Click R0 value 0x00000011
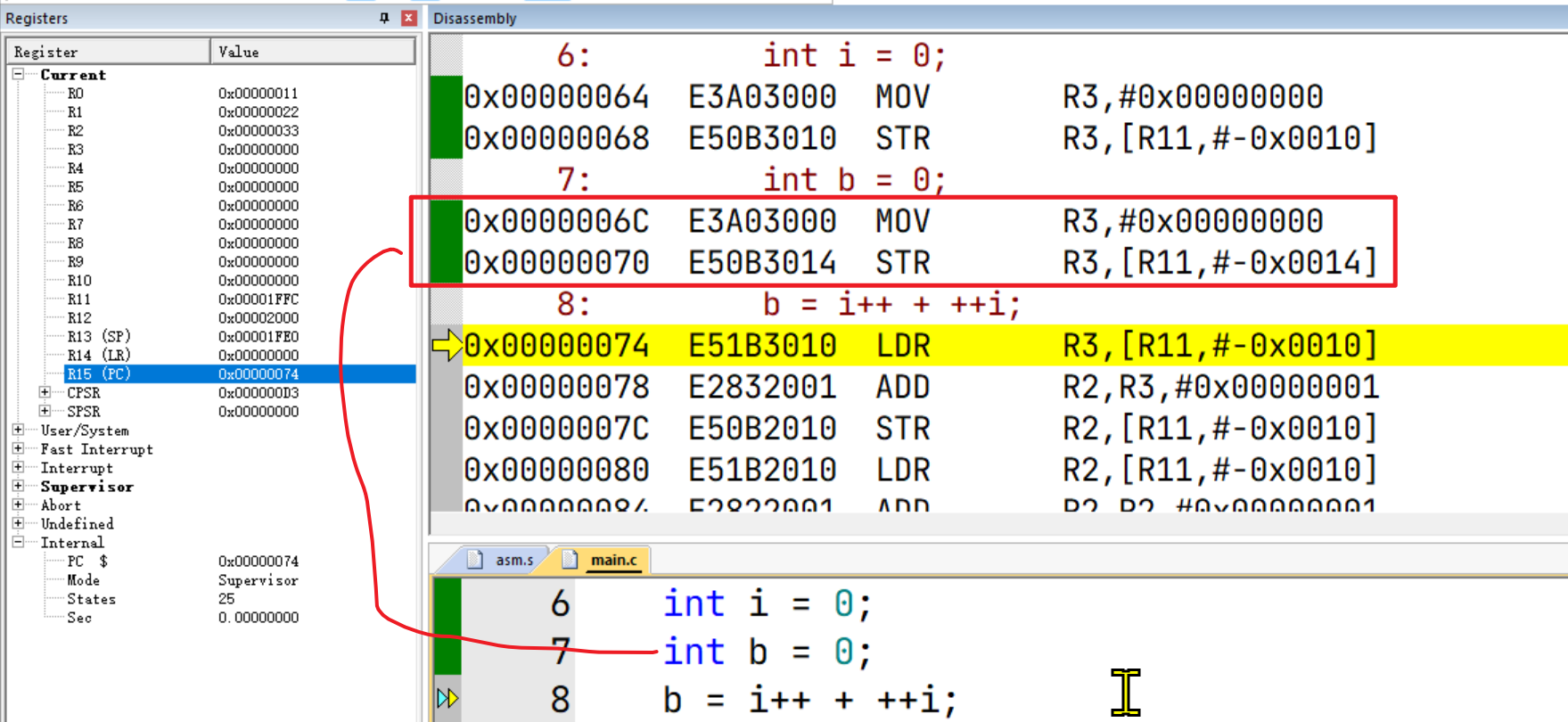 point(259,94)
